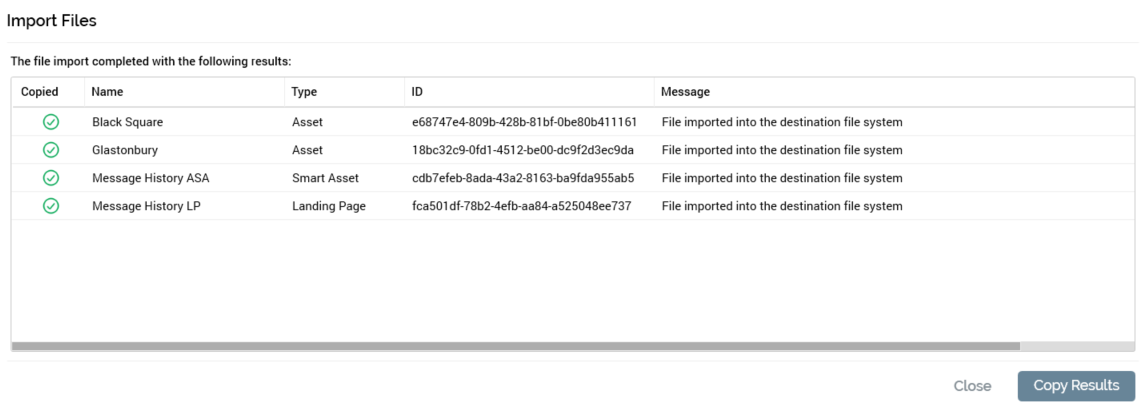
Task: Sort by the Copied column header
Action: (40, 92)
